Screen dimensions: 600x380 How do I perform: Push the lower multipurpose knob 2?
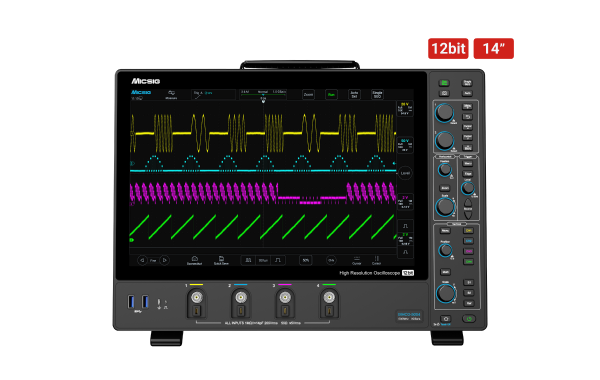pyautogui.click(x=444, y=141)
